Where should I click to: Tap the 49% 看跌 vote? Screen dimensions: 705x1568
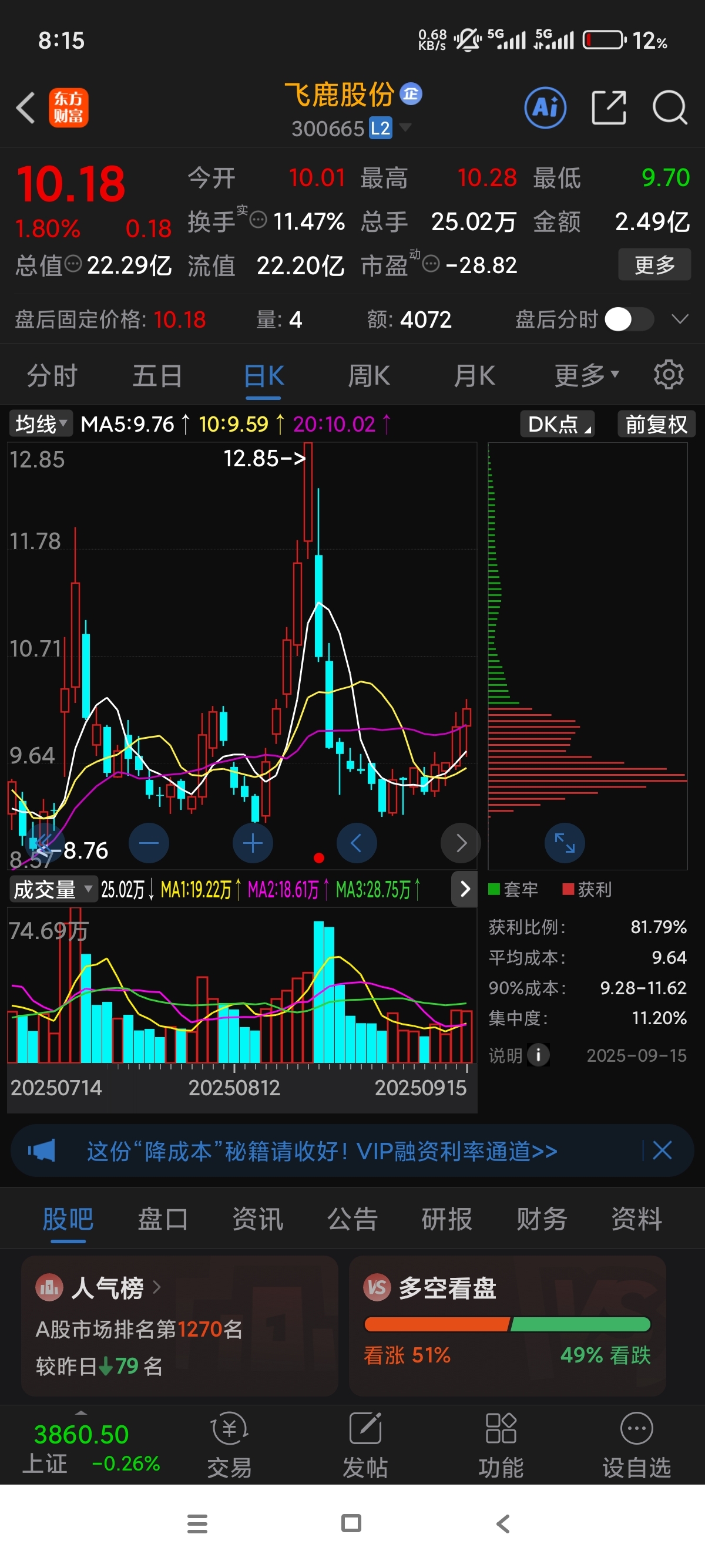(606, 1355)
